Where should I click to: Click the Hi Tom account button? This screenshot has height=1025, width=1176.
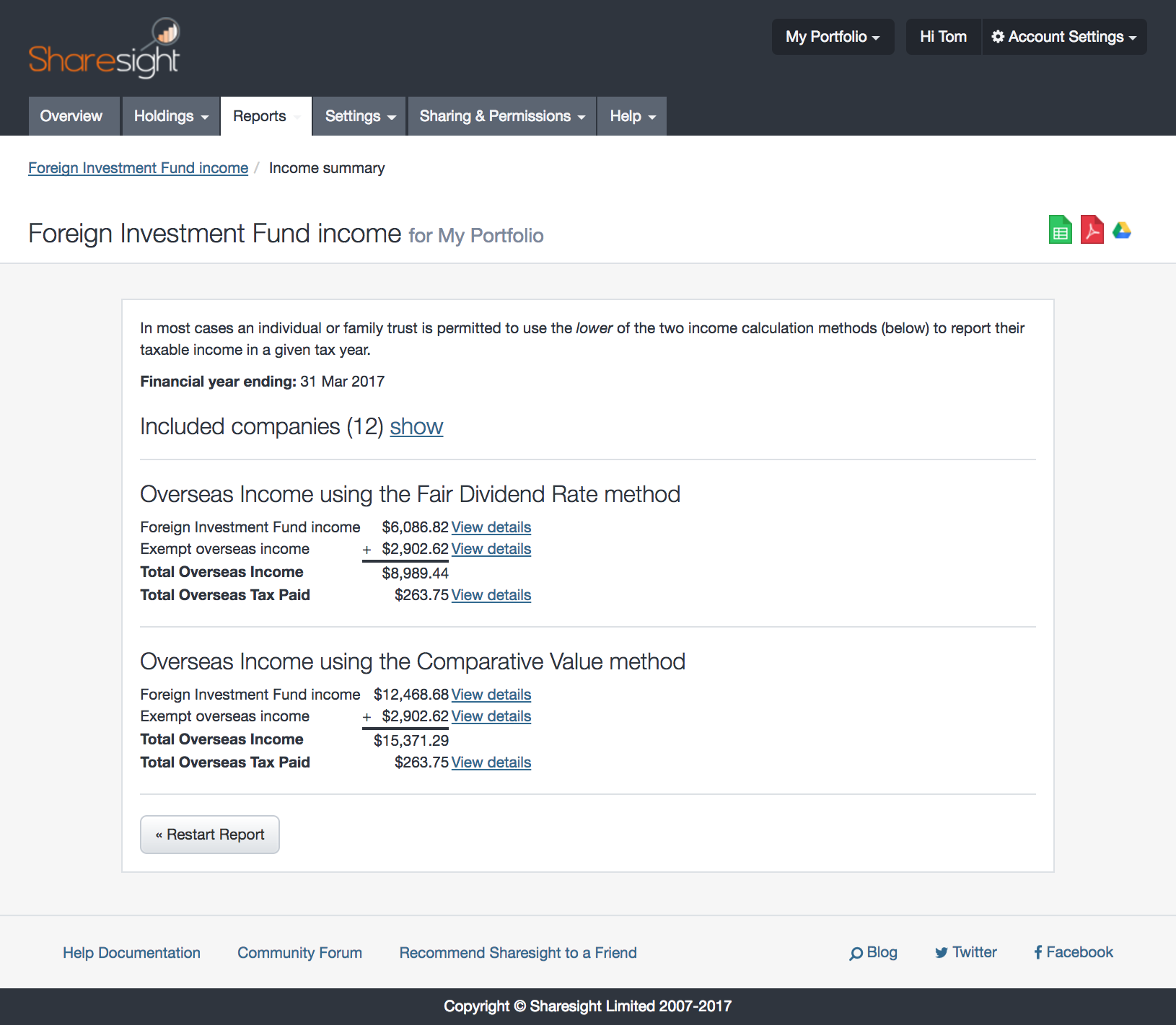[x=943, y=36]
